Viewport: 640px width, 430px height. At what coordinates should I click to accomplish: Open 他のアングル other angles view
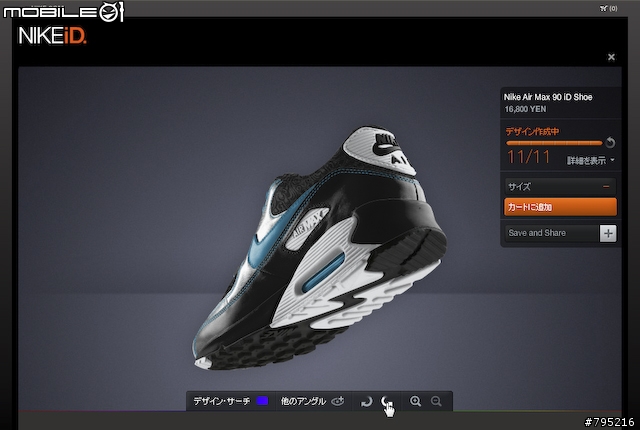tap(312, 401)
